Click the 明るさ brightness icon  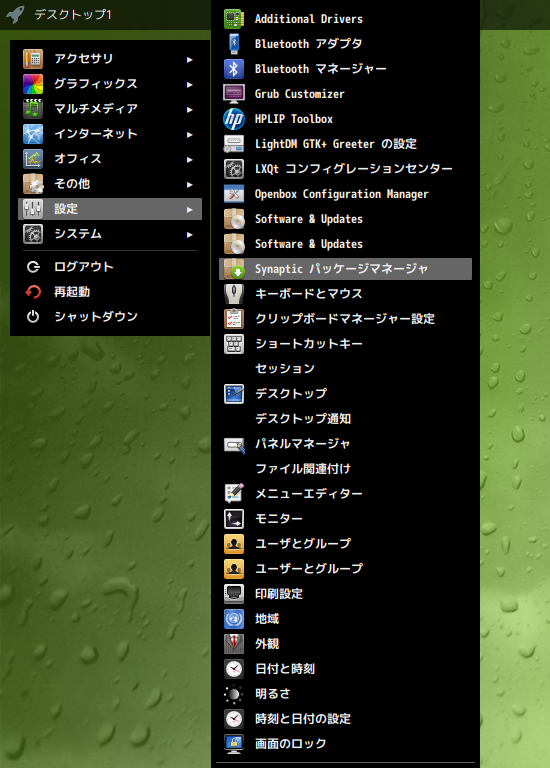(234, 694)
